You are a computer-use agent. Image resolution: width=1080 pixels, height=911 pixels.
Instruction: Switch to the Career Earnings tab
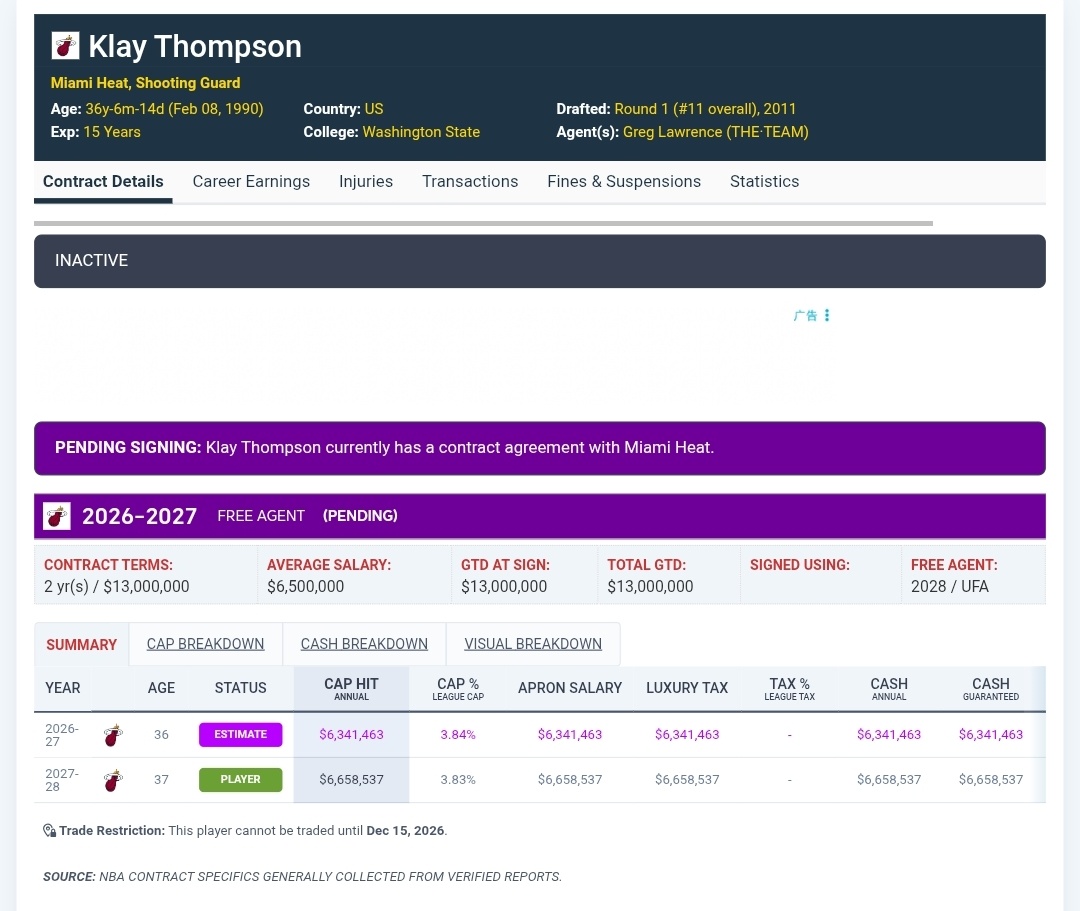(251, 181)
